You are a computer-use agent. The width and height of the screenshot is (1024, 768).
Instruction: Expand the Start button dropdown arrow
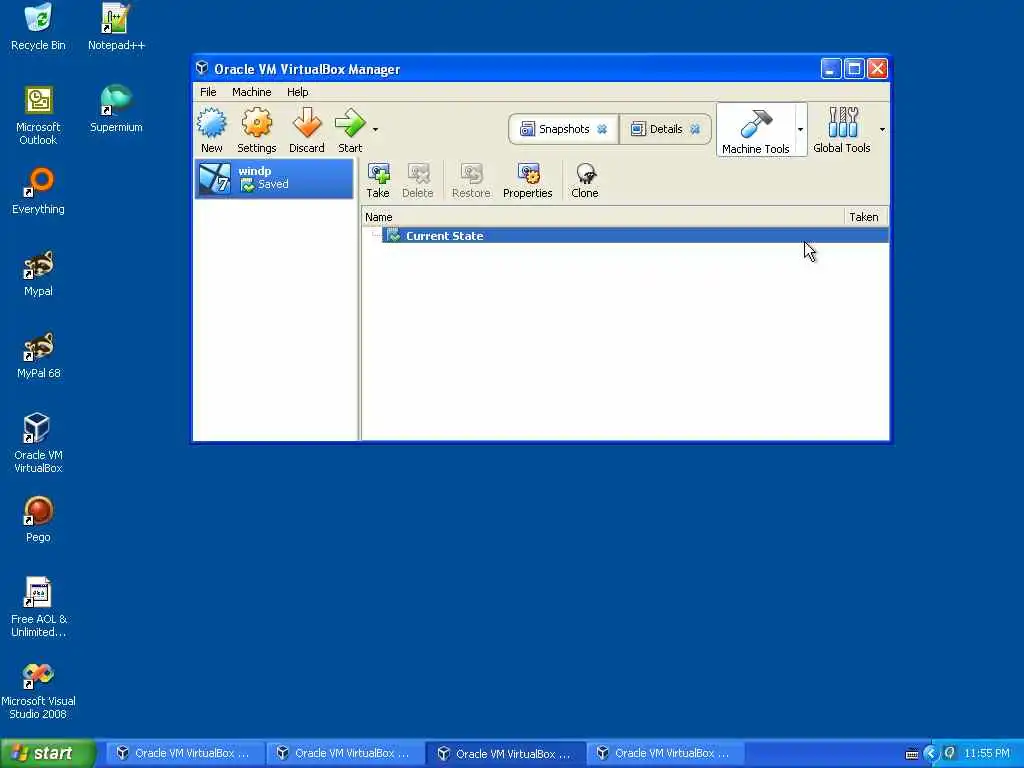(x=376, y=129)
